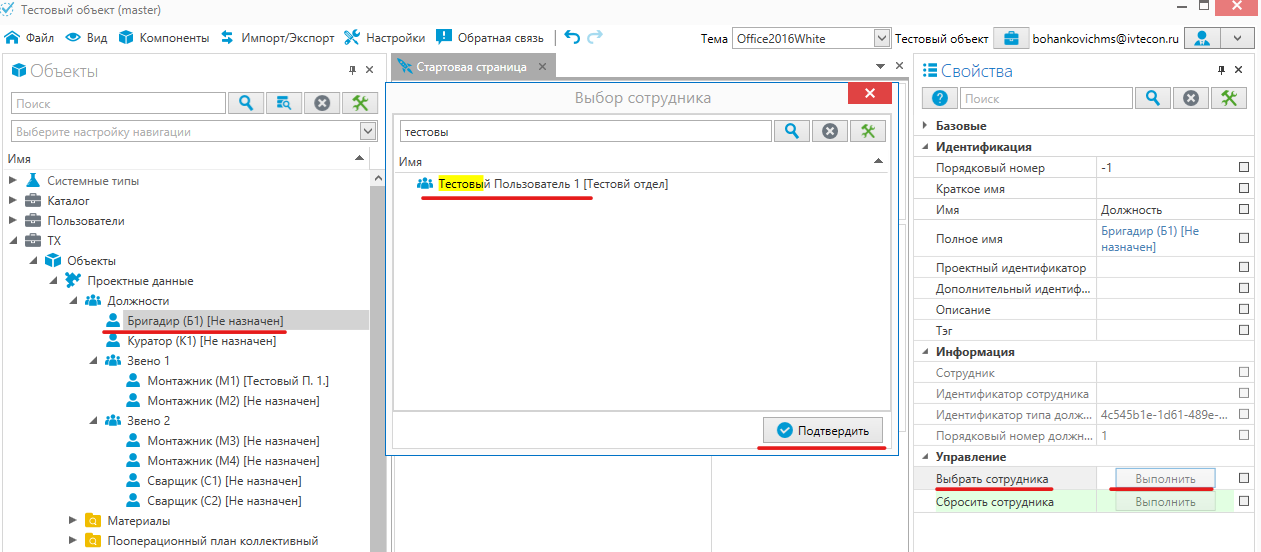The width and height of the screenshot is (1261, 552).
Task: Click the help question mark in Properties
Action: coord(939,98)
